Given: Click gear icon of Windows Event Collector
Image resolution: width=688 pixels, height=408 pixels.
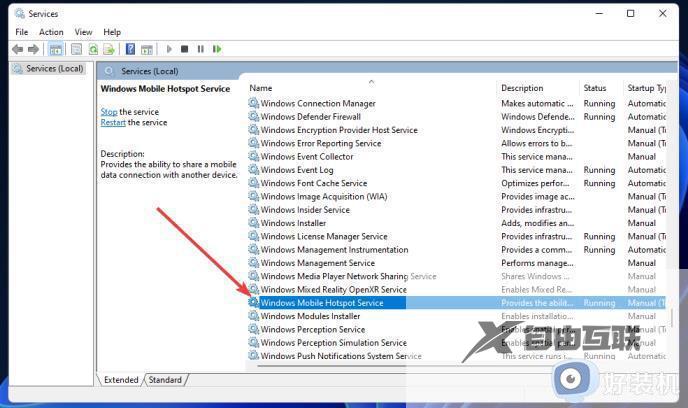Looking at the screenshot, I should [x=254, y=156].
